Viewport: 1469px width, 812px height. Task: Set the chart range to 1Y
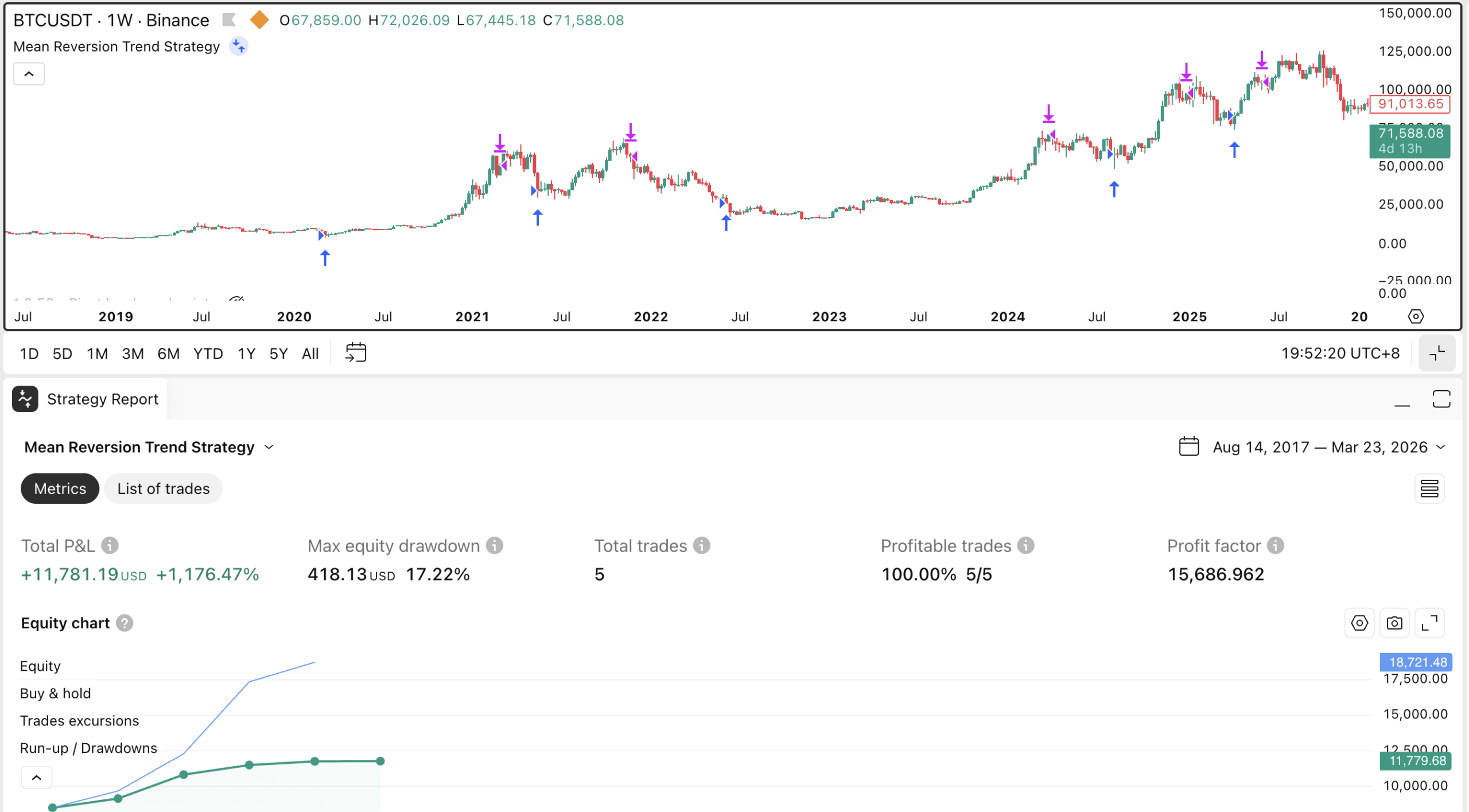(246, 353)
